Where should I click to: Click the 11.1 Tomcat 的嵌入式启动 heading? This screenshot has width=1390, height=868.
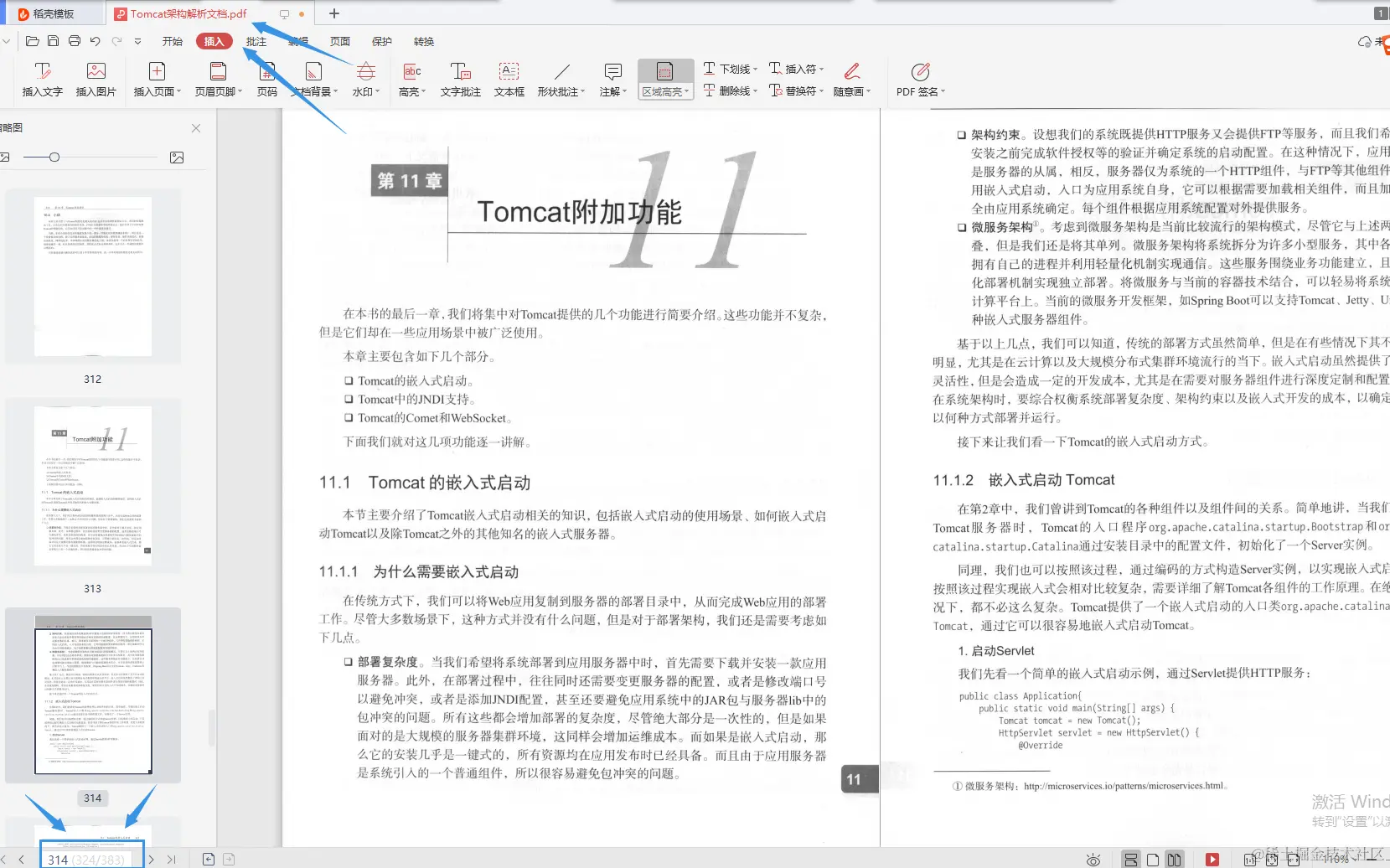[x=425, y=483]
